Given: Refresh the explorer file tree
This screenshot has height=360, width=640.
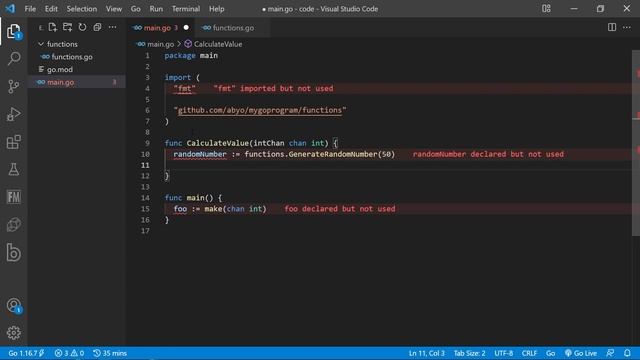Looking at the screenshot, I should [x=82, y=27].
